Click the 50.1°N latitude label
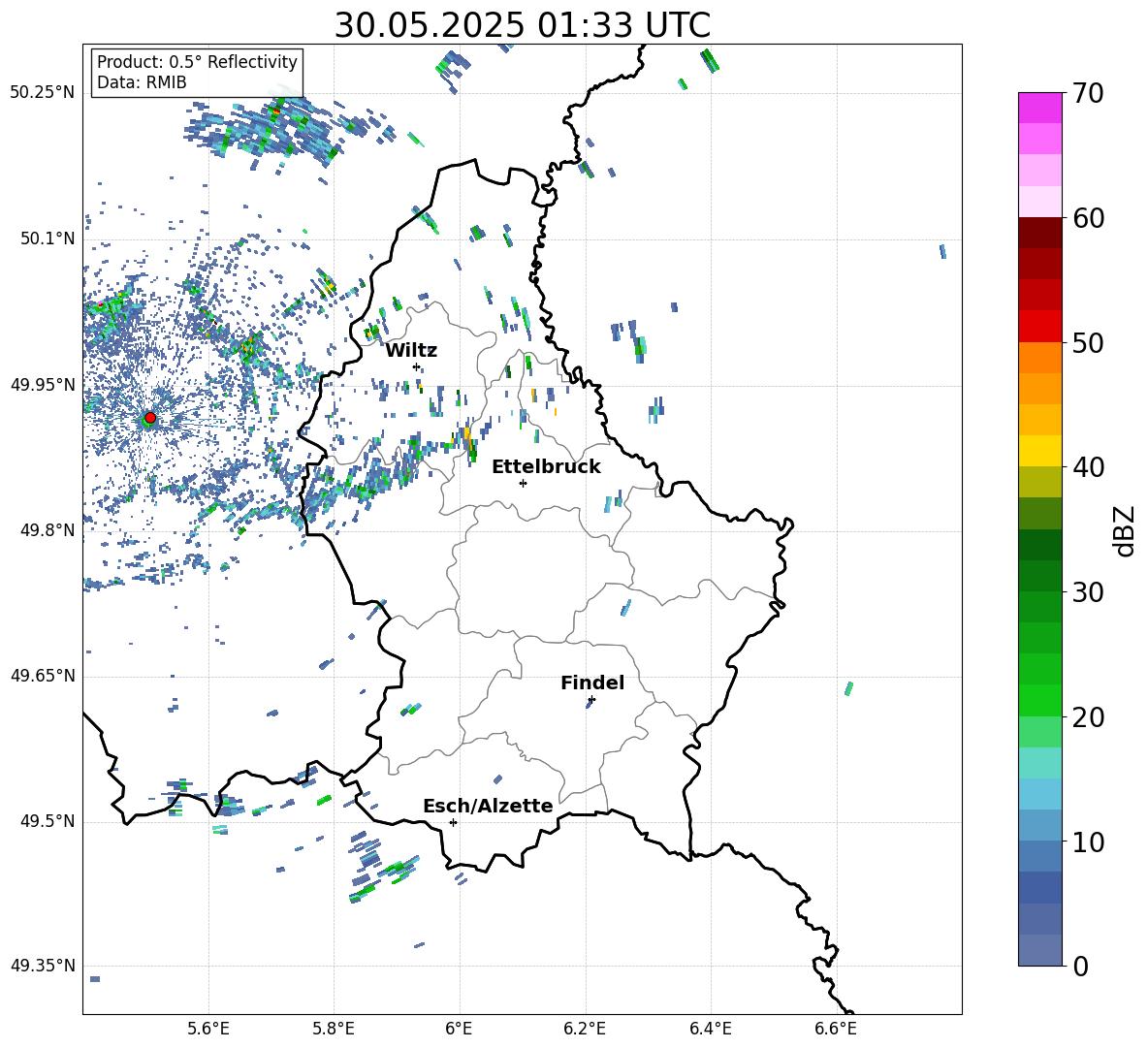1148x1048 pixels. pos(48,239)
